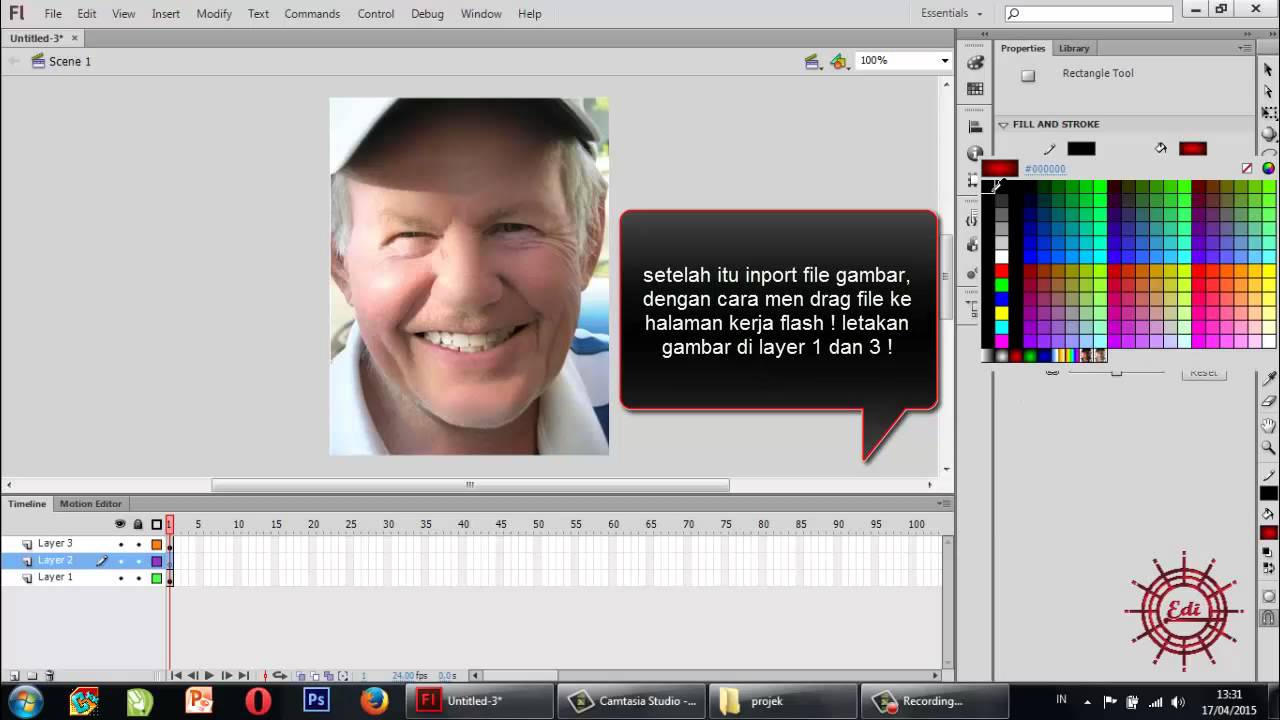Image resolution: width=1280 pixels, height=720 pixels.
Task: Click frame 1 playhead marker in ruler
Action: [x=170, y=524]
